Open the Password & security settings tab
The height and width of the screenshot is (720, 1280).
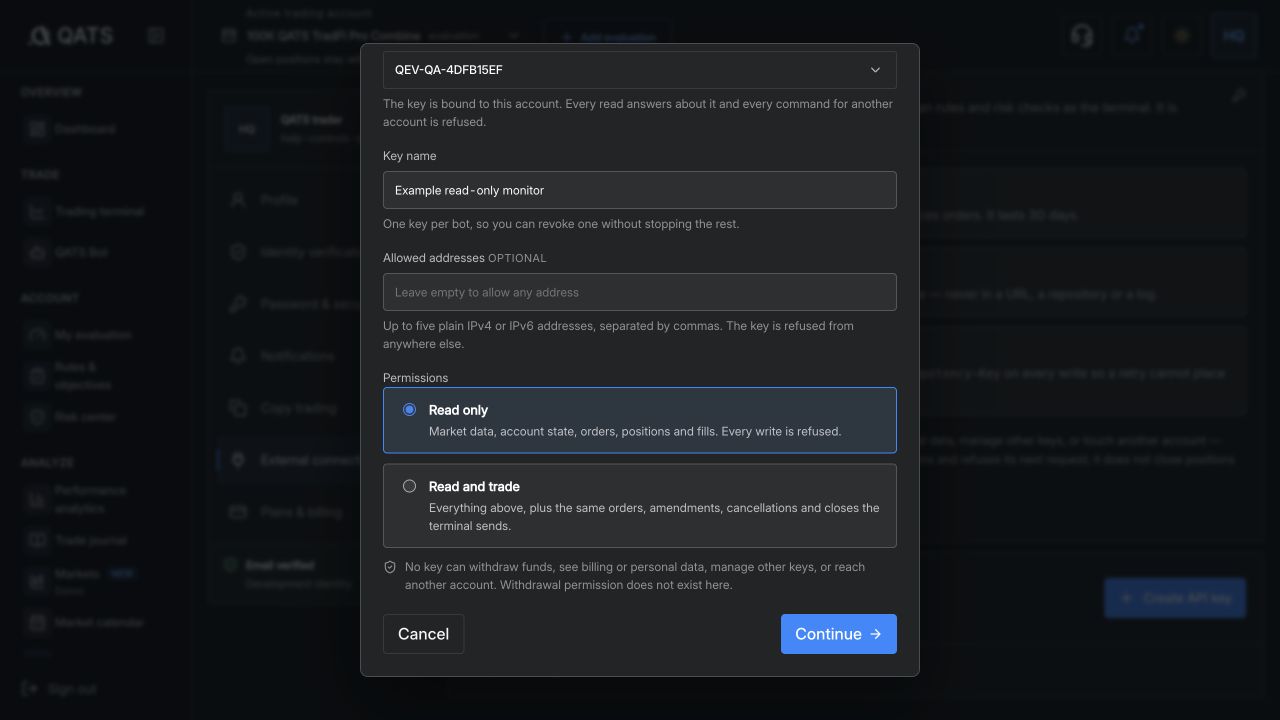click(x=290, y=304)
